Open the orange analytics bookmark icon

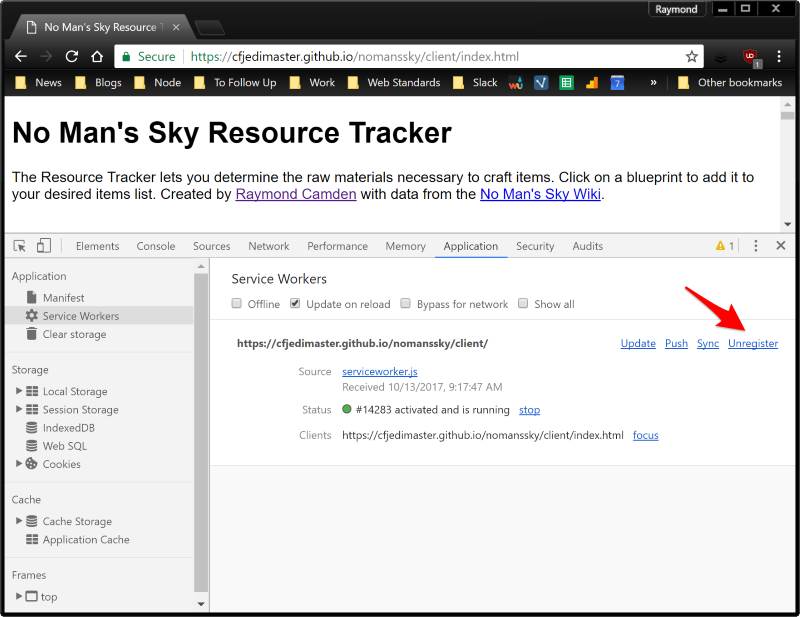tap(592, 83)
